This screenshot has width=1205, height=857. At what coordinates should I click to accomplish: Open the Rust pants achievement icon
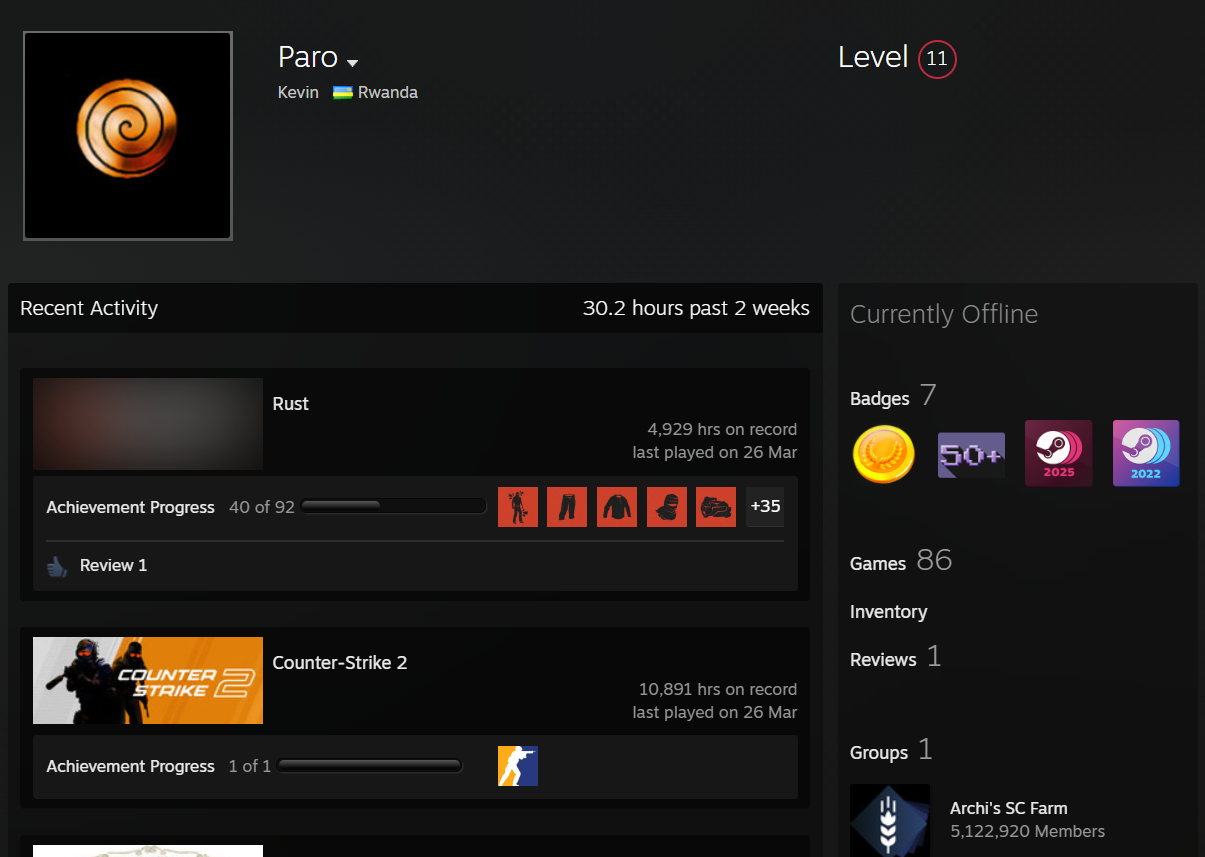tap(567, 507)
